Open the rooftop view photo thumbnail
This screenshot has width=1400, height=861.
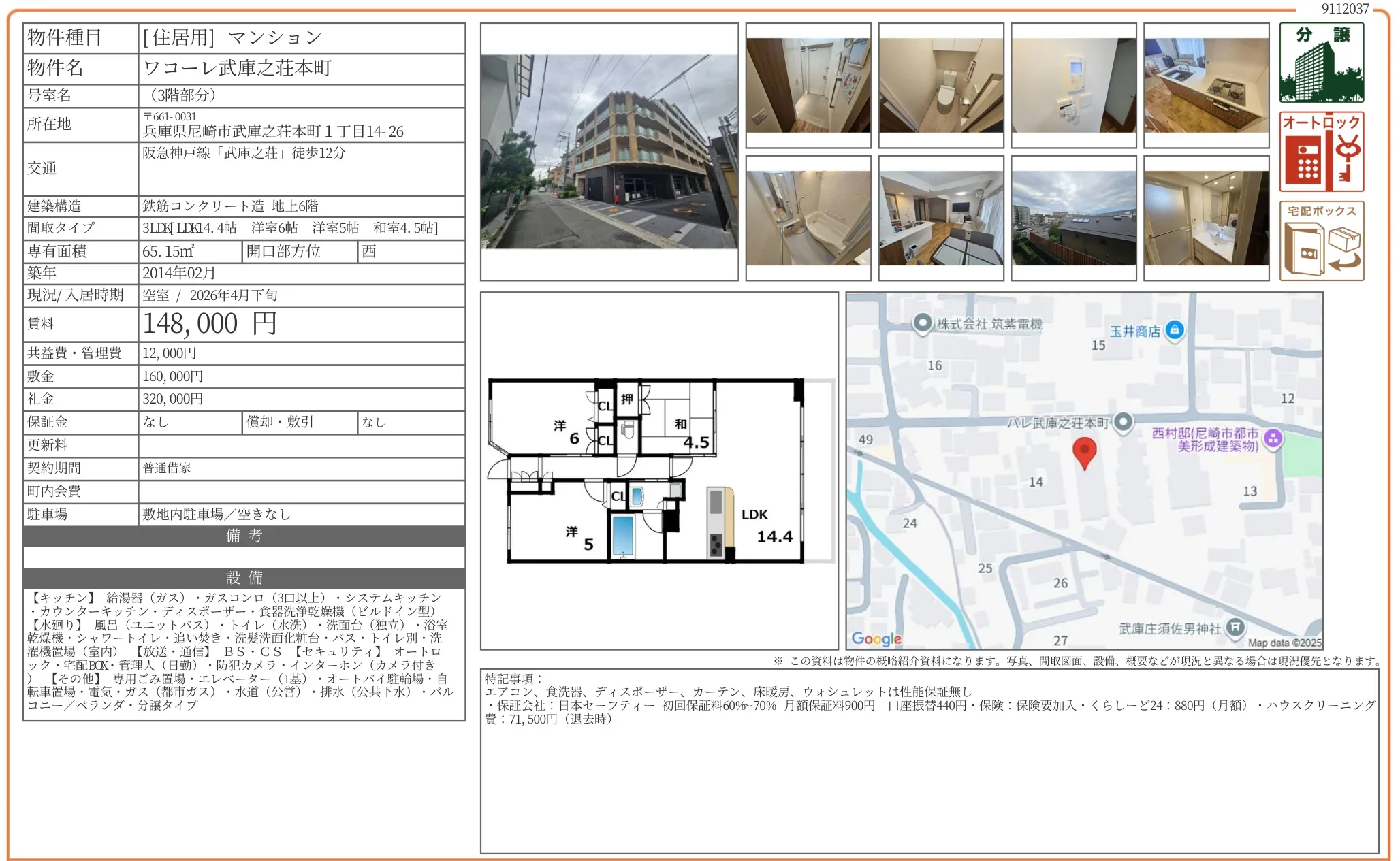pos(1073,218)
